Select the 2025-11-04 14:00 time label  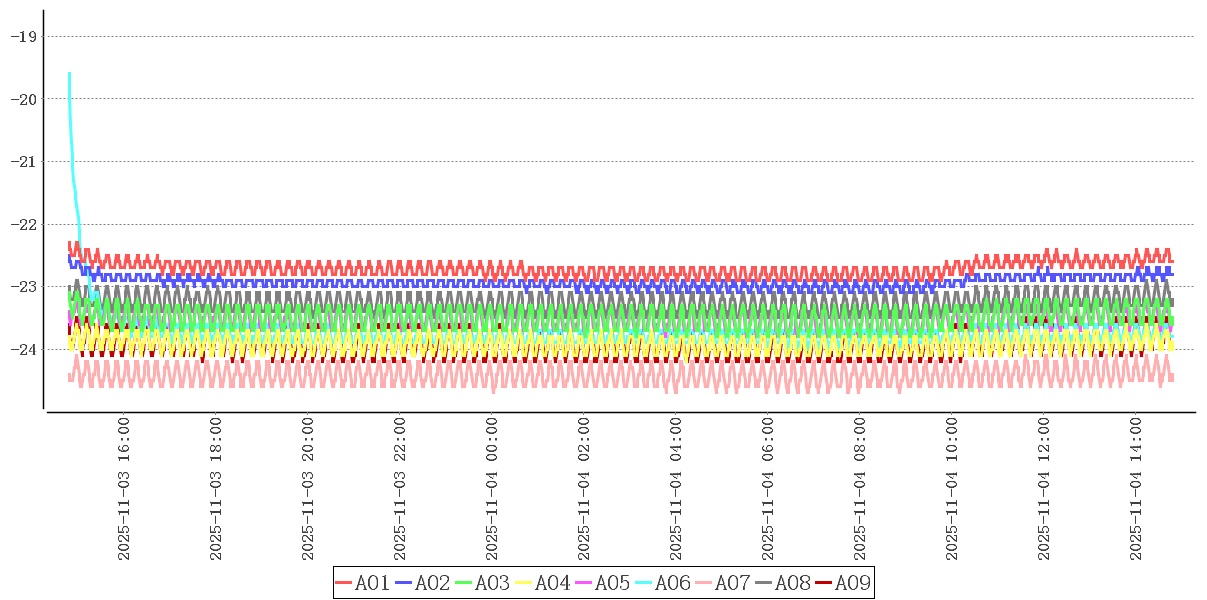tap(1136, 490)
